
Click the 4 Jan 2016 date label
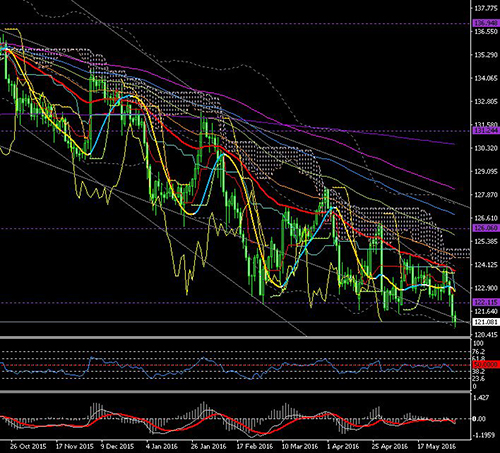(162, 446)
